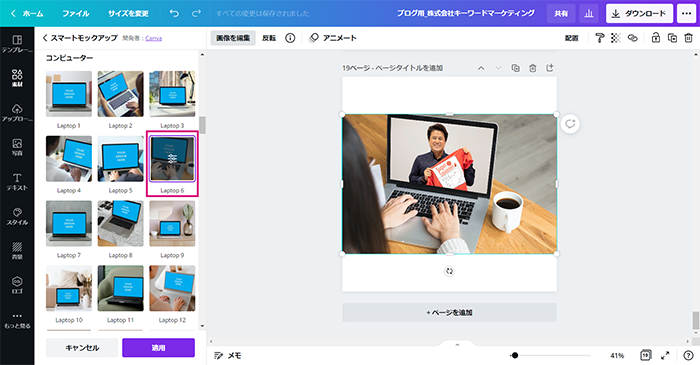700x365 pixels.
Task: Select the Laptop 1 mockup thumbnail
Action: click(x=69, y=94)
